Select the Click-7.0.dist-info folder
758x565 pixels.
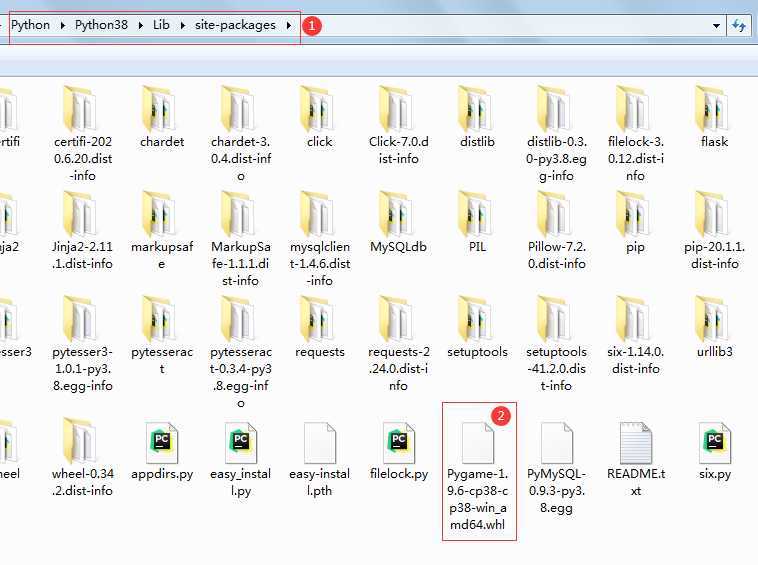[398, 126]
